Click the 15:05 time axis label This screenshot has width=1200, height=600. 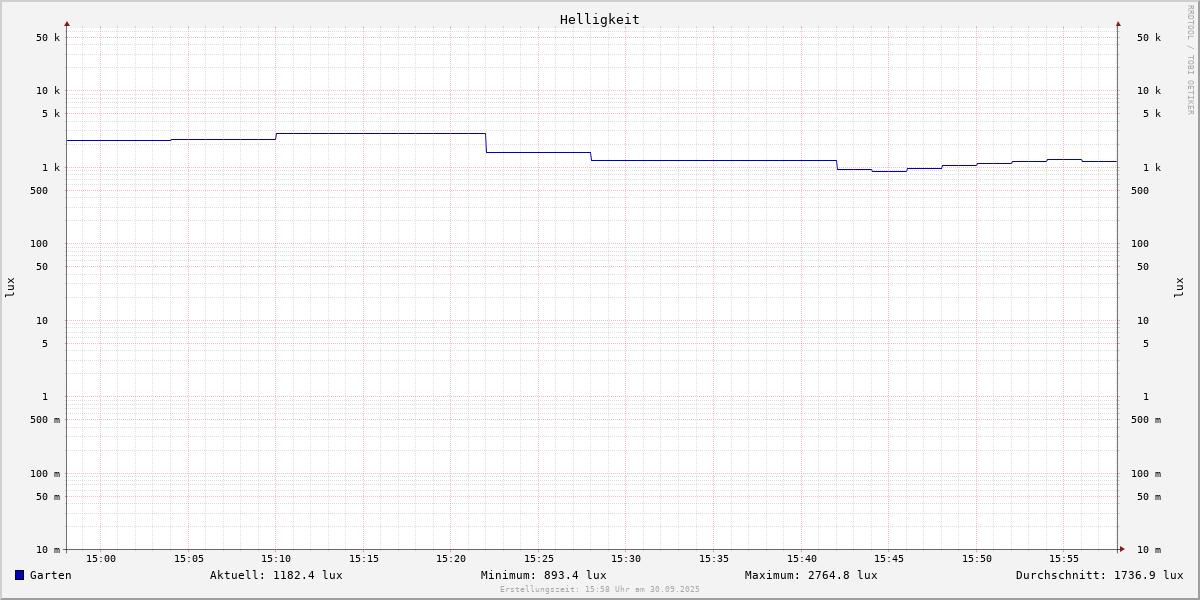[x=189, y=559]
